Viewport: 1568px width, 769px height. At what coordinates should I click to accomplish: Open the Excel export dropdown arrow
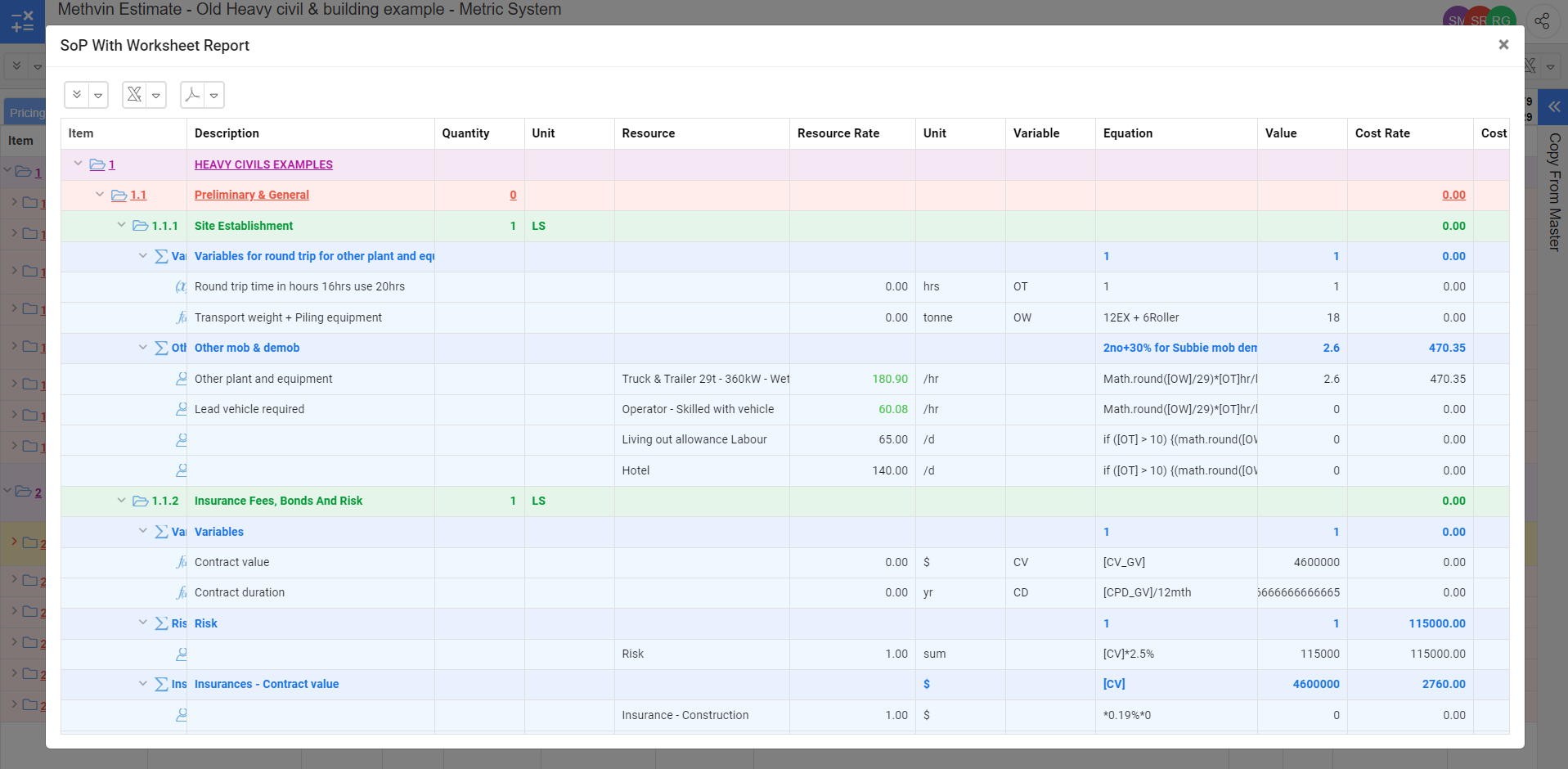(156, 96)
